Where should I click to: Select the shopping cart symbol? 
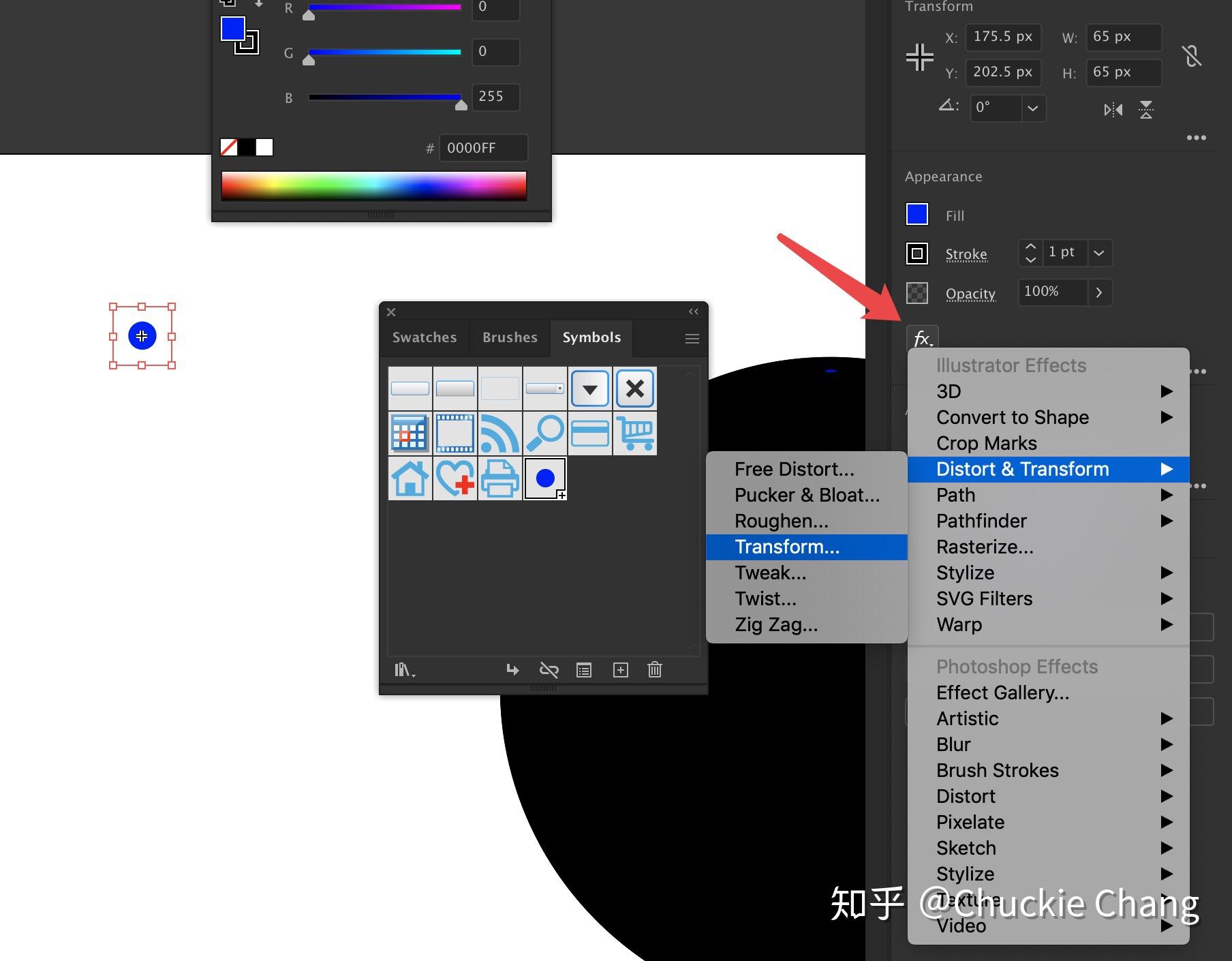pos(635,433)
